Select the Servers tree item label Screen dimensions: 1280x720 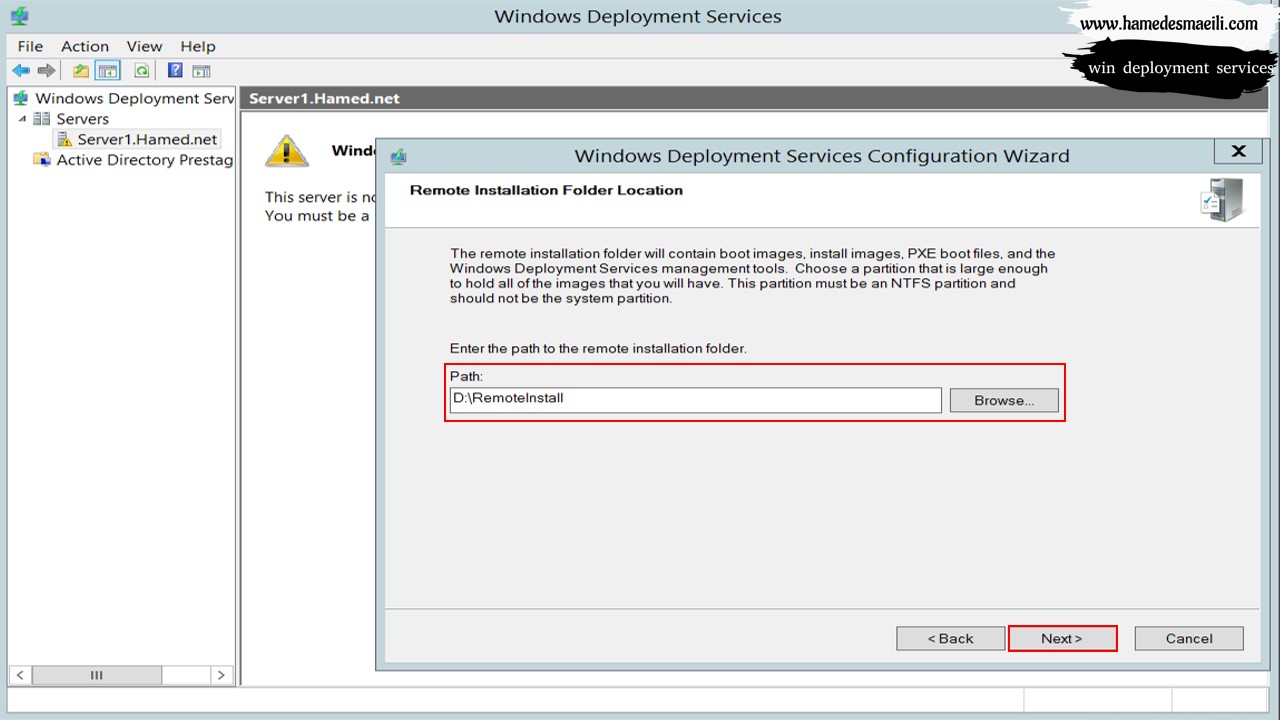tap(82, 119)
